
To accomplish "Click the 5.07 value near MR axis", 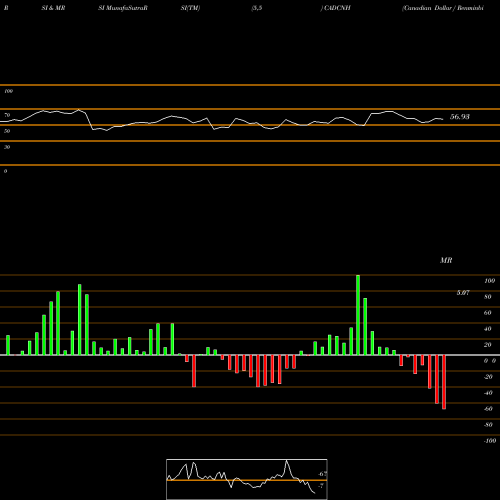I will point(463,293).
